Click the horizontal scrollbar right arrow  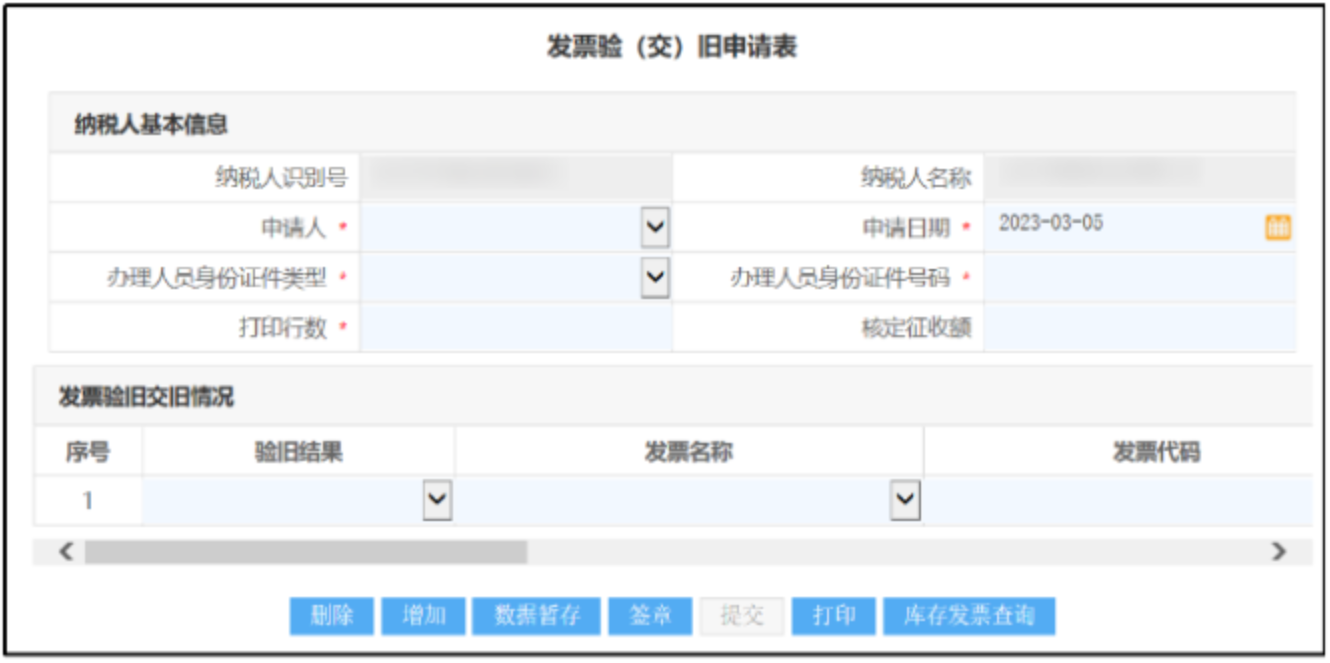click(1277, 551)
